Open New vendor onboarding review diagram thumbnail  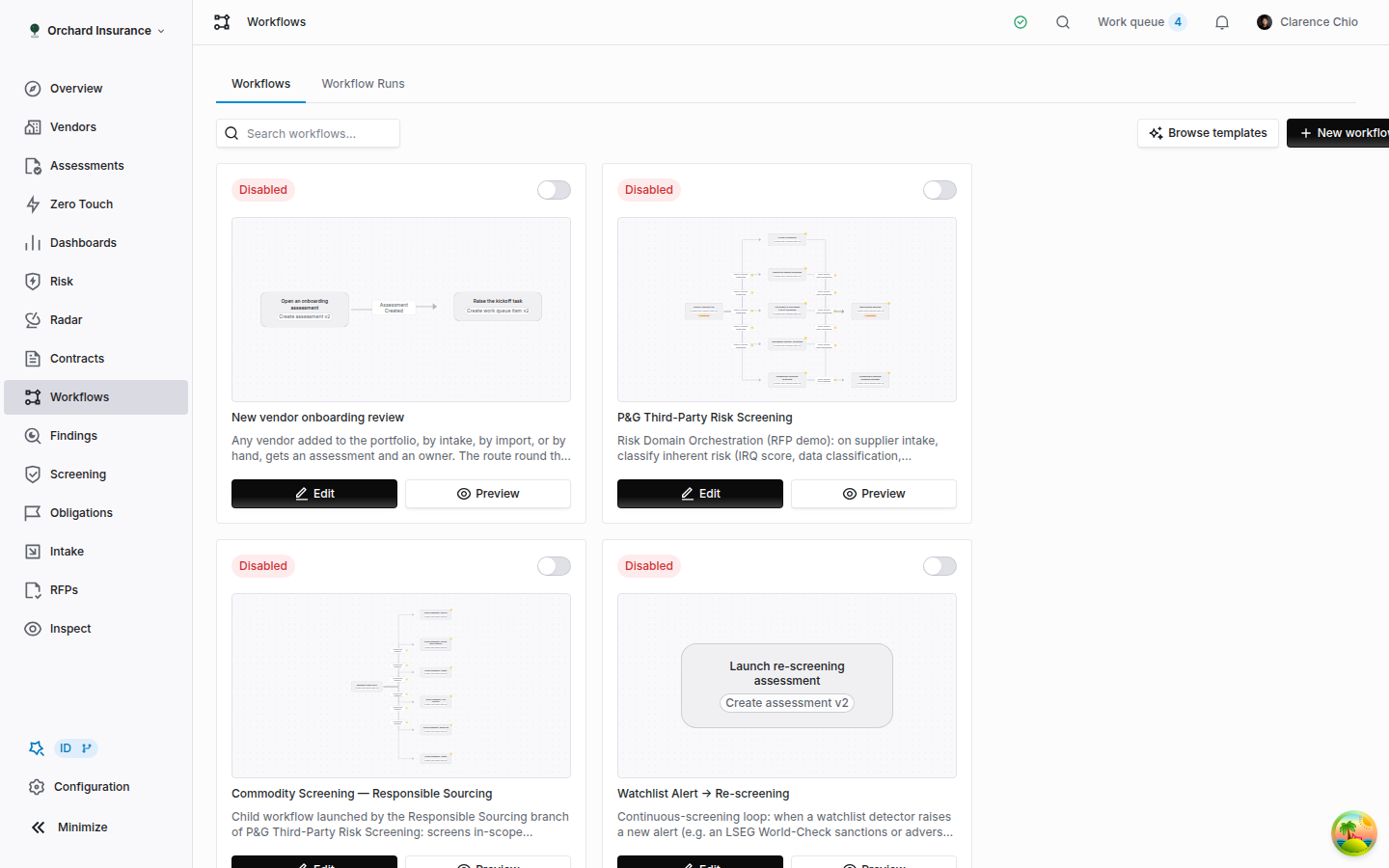coord(401,310)
